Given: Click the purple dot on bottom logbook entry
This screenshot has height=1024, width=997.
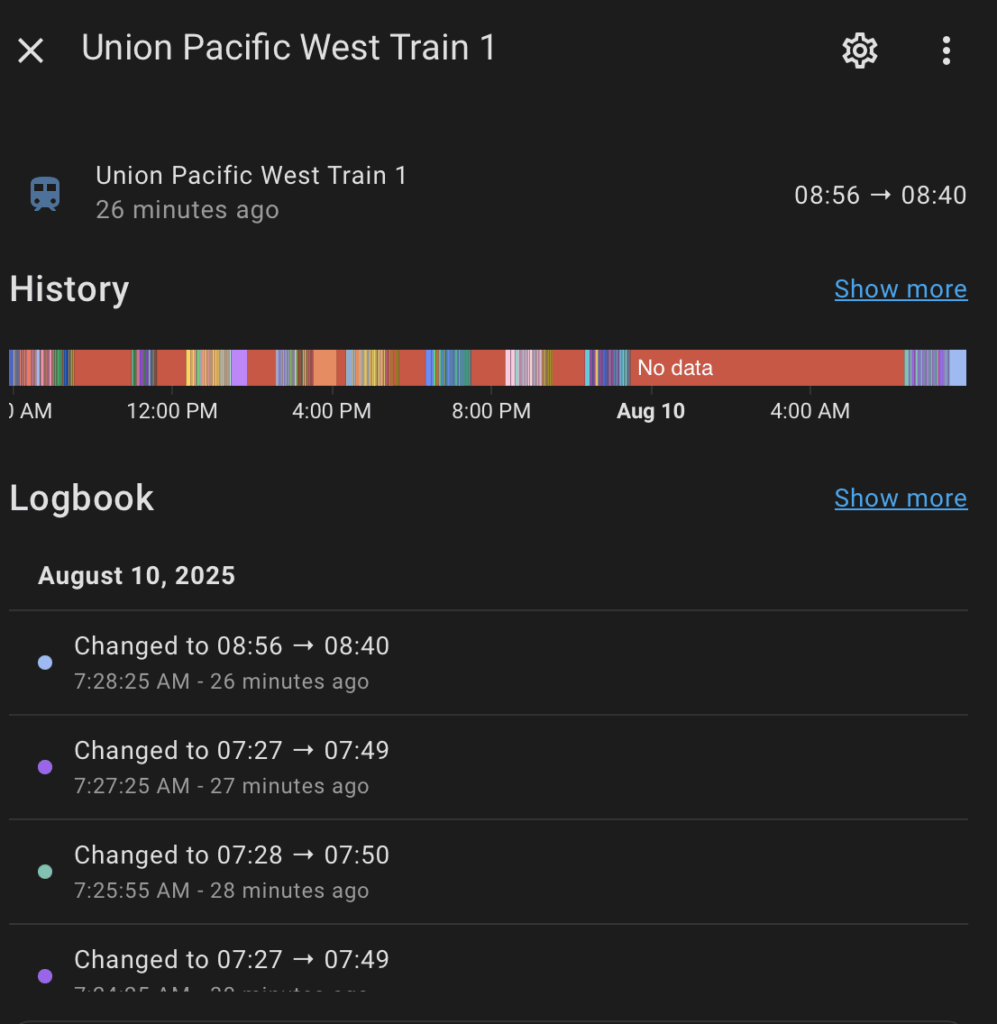Looking at the screenshot, I should tap(45, 976).
